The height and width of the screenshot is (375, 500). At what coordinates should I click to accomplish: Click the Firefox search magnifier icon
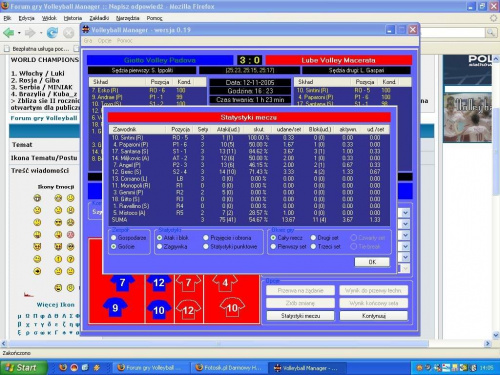(490, 32)
